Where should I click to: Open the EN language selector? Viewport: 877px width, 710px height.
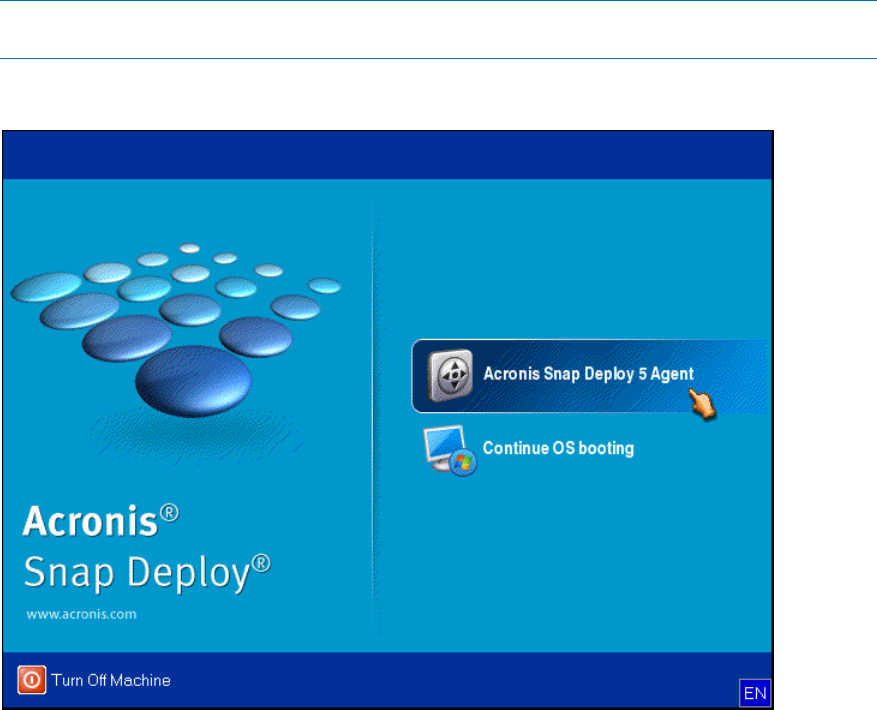point(753,691)
